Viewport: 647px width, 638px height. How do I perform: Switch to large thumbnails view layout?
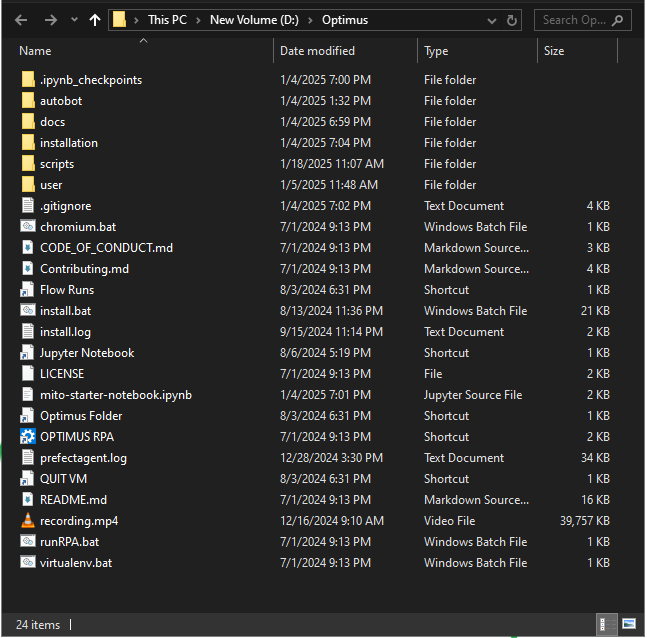[x=629, y=624]
